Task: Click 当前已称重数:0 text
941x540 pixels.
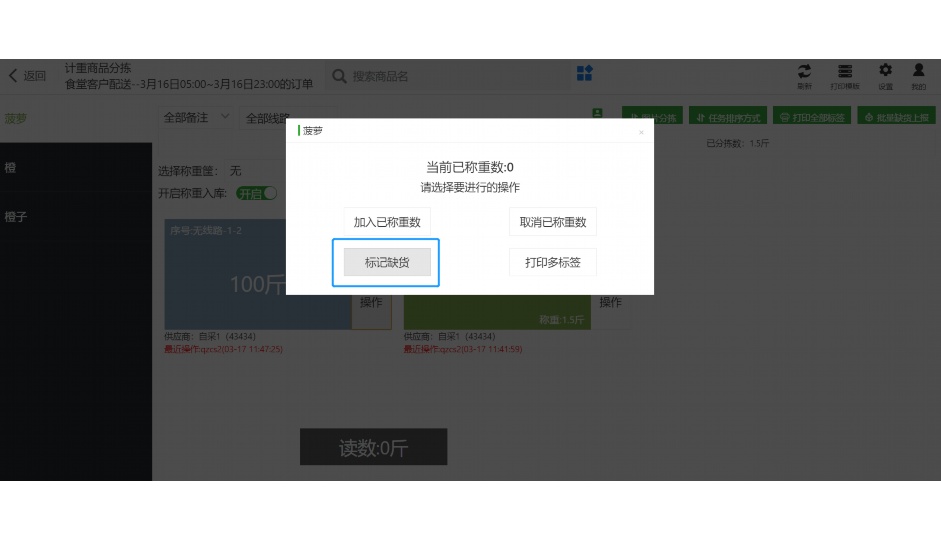Action: click(x=470, y=167)
